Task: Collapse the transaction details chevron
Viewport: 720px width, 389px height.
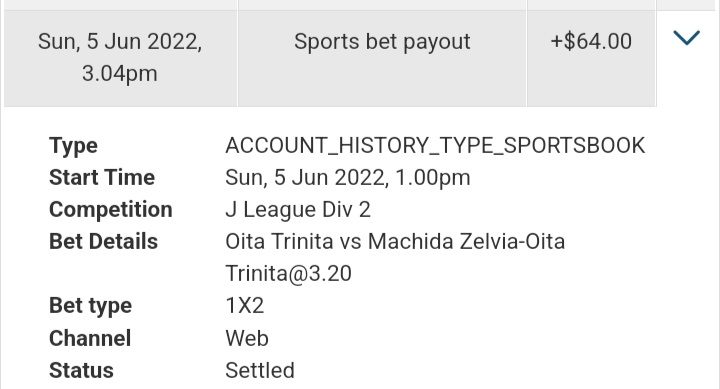Action: [686, 38]
